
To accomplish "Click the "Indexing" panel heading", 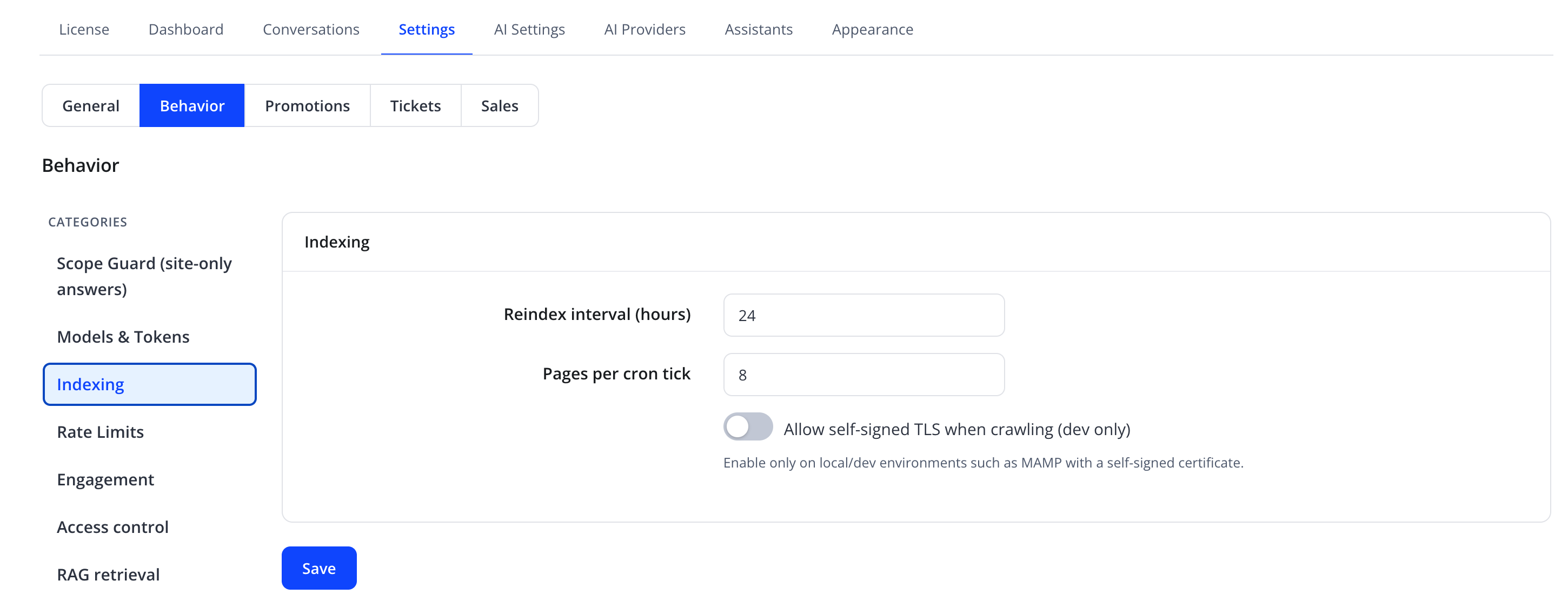I will click(337, 242).
